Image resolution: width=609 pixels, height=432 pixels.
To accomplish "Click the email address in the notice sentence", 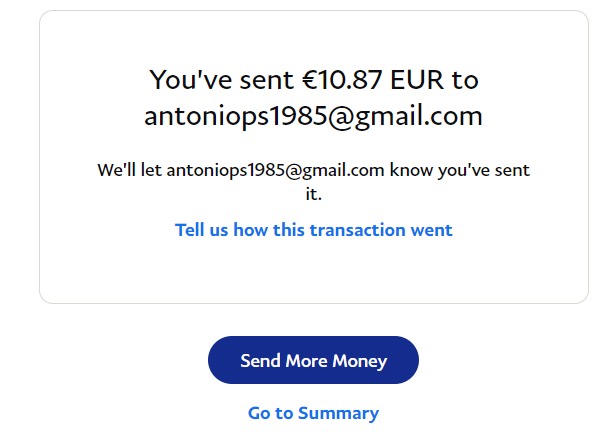I will 275,170.
